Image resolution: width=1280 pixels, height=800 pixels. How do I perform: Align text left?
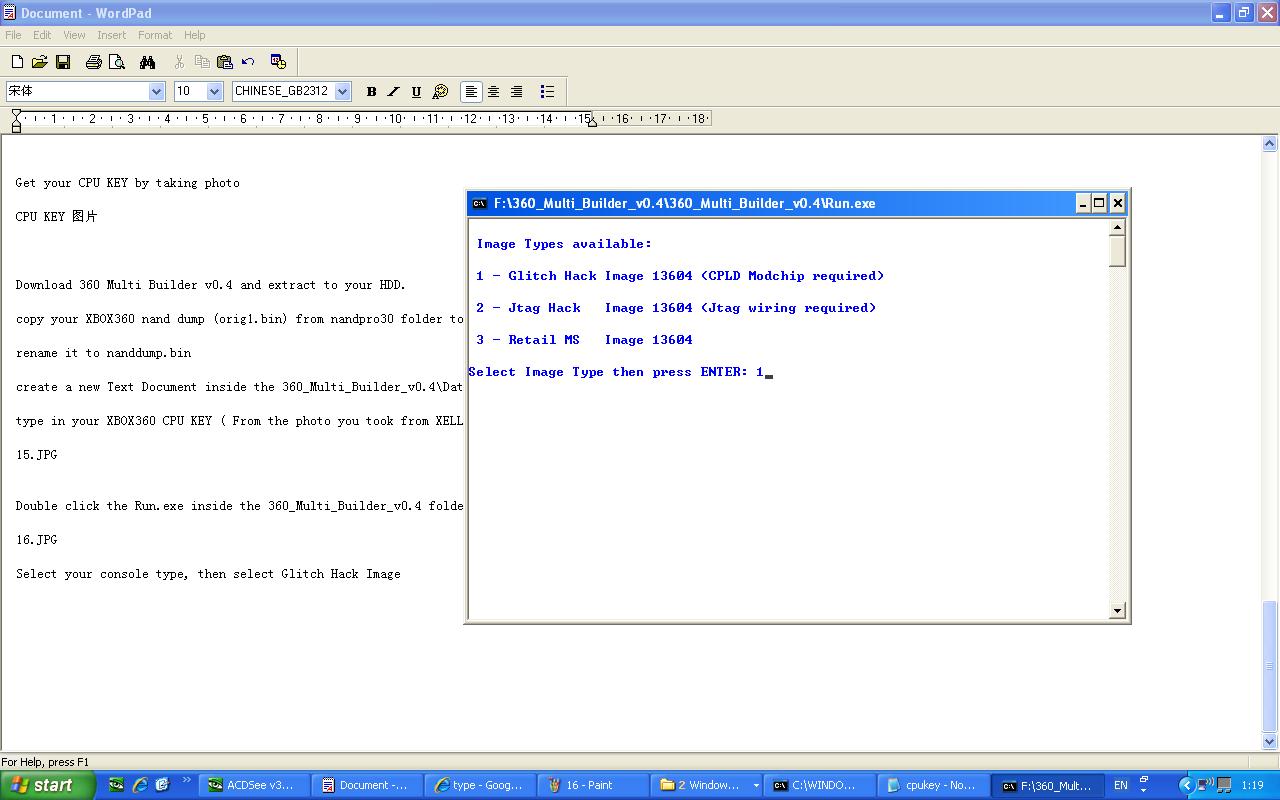471,91
